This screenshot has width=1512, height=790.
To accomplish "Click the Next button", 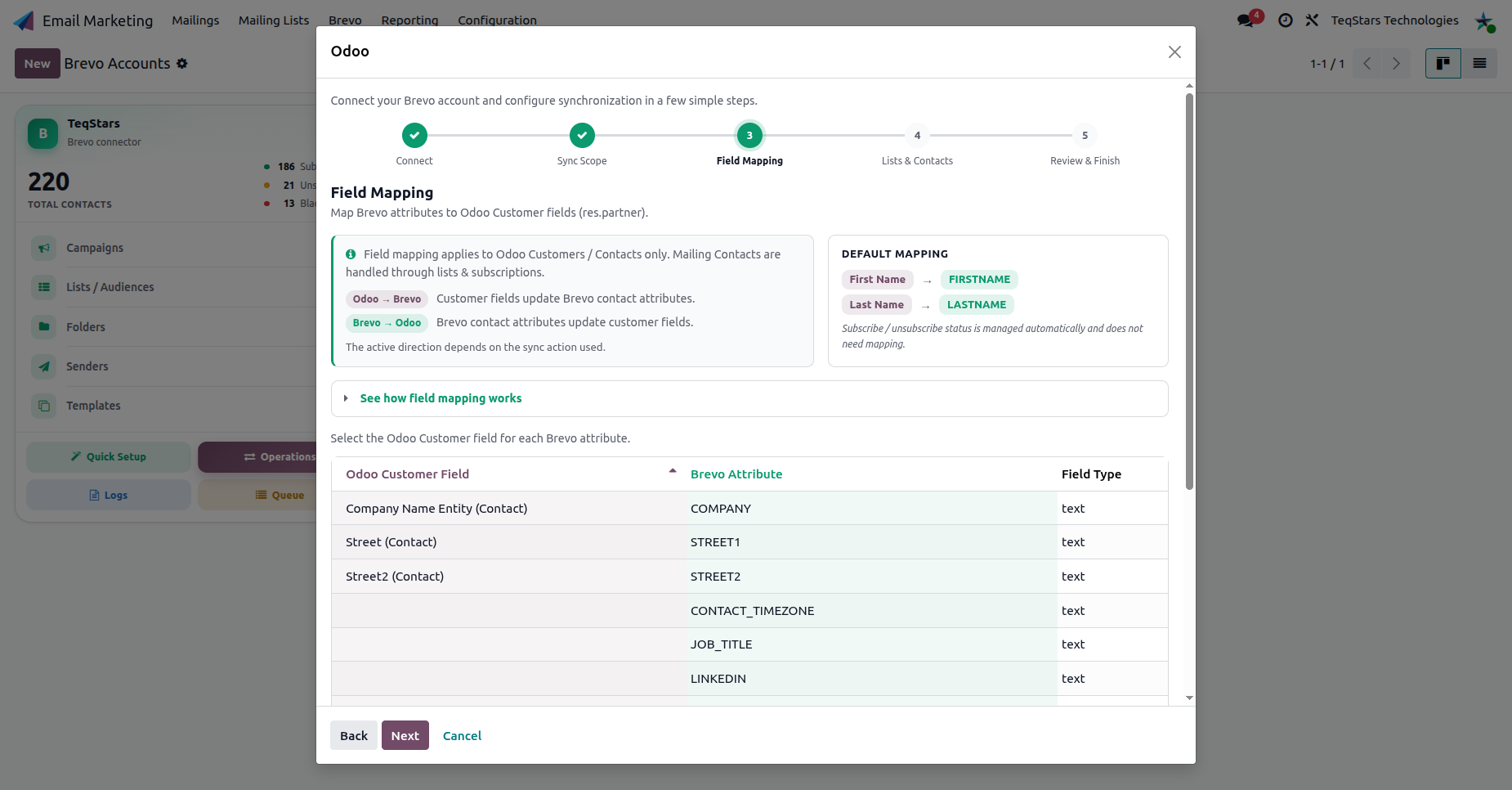I will (405, 735).
